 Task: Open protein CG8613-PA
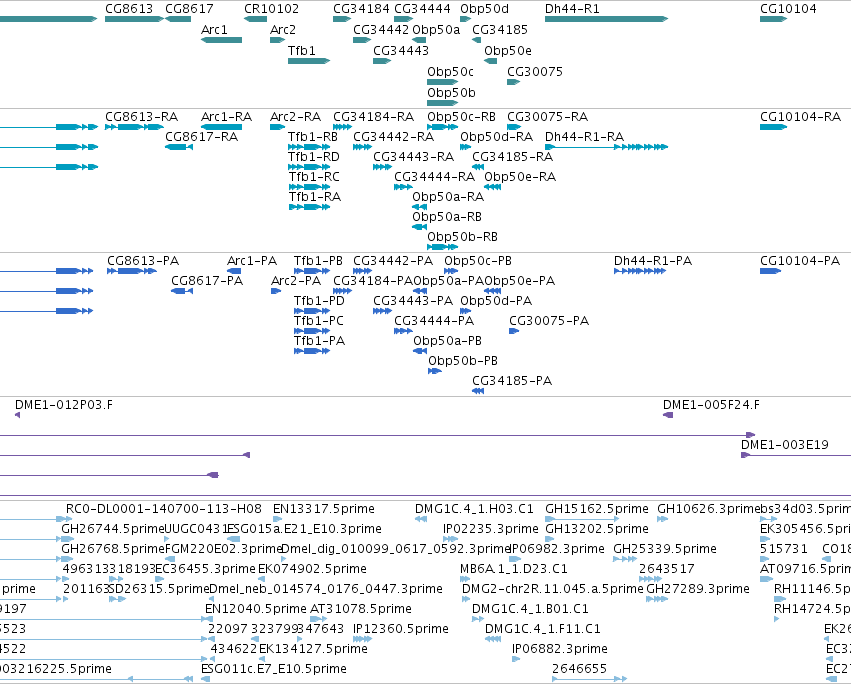(x=132, y=271)
